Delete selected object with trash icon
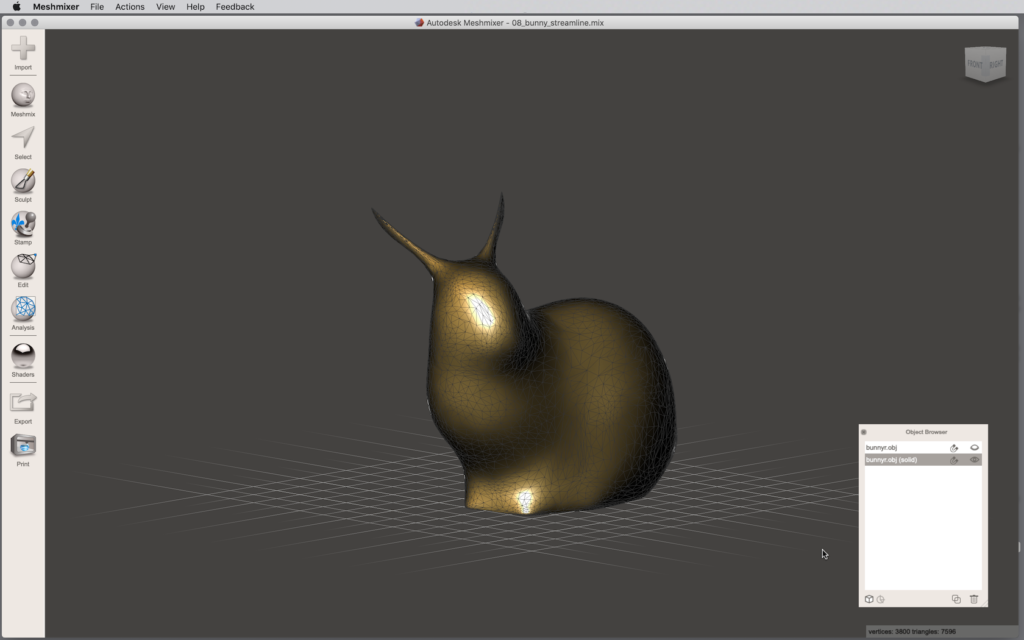The image size is (1024, 640). click(x=974, y=599)
